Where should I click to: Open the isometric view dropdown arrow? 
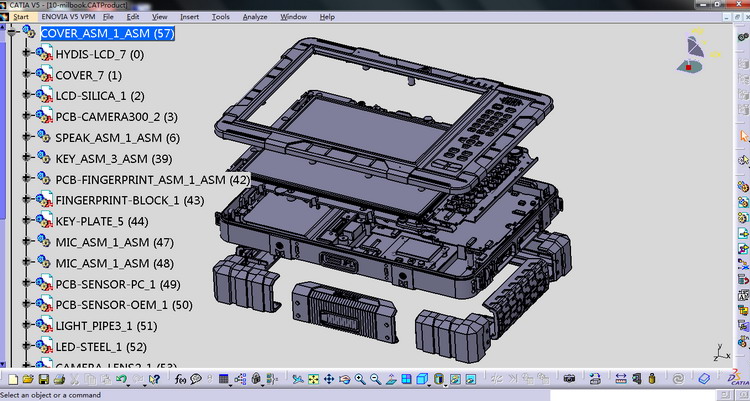click(429, 386)
